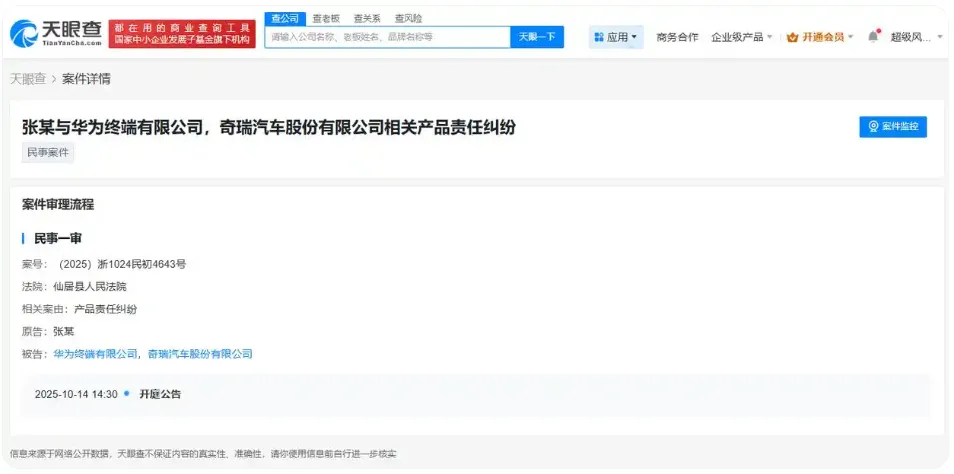Click the 开庭公告 timeline entry
This screenshot has height=474, width=954.
[160, 394]
